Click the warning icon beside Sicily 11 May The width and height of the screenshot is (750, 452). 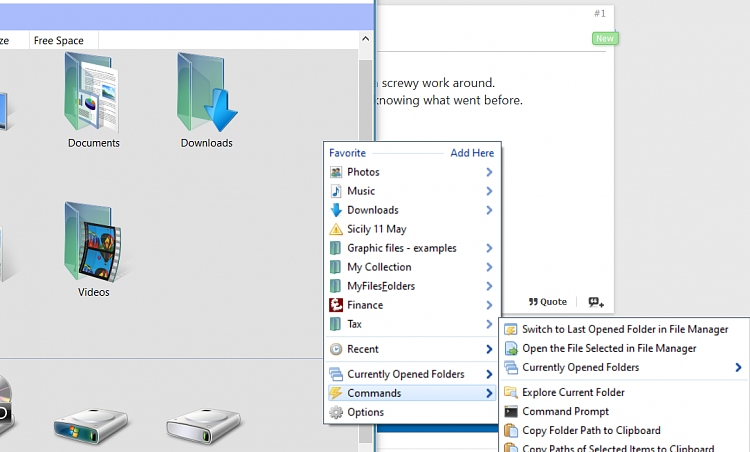[336, 229]
